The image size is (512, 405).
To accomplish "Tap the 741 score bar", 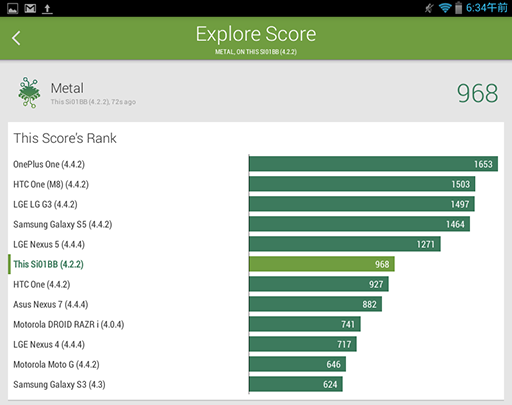I will pos(305,324).
